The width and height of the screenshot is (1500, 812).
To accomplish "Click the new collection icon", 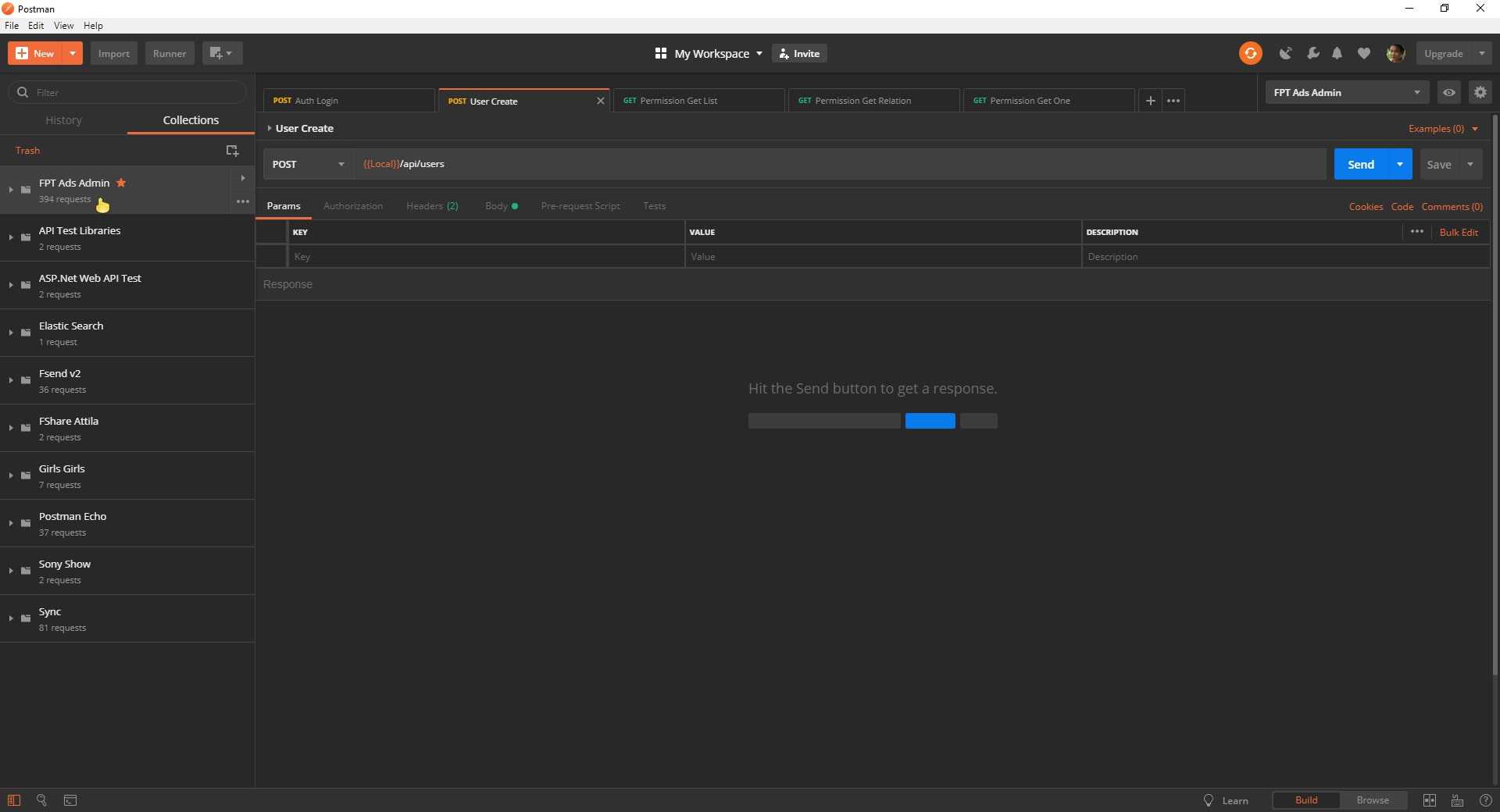I will [x=232, y=151].
